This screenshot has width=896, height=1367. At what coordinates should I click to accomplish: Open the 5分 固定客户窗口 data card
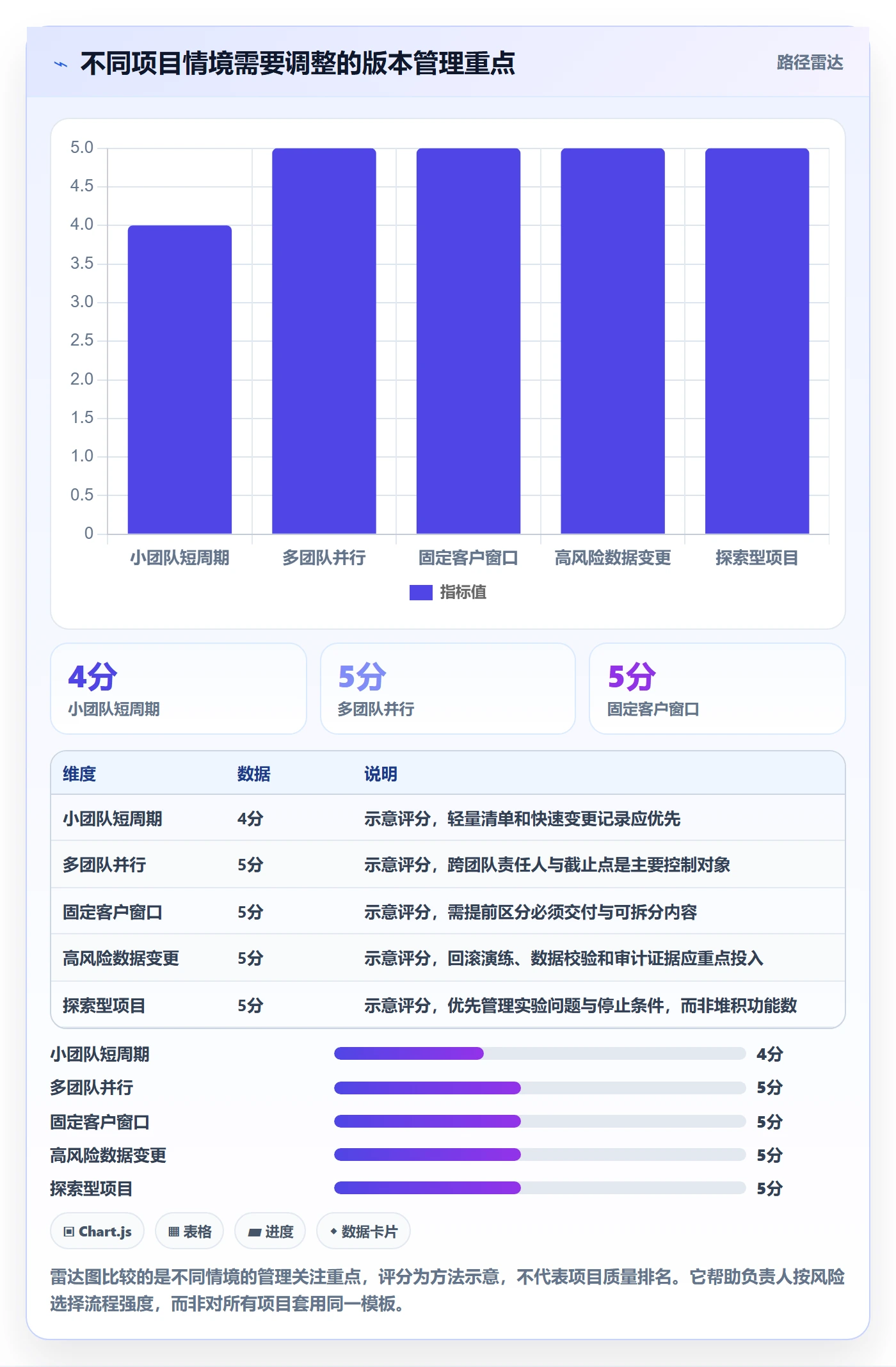(x=717, y=689)
